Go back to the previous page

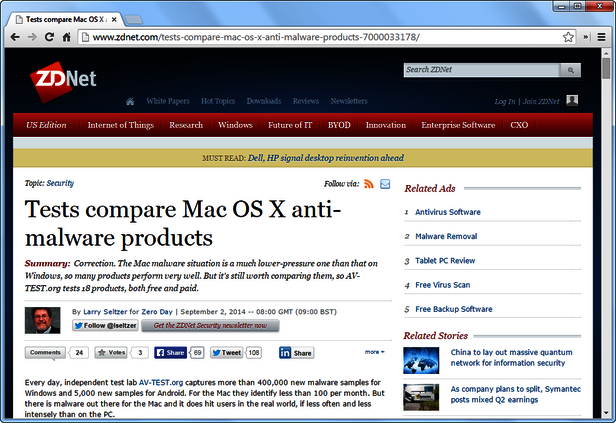click(14, 37)
